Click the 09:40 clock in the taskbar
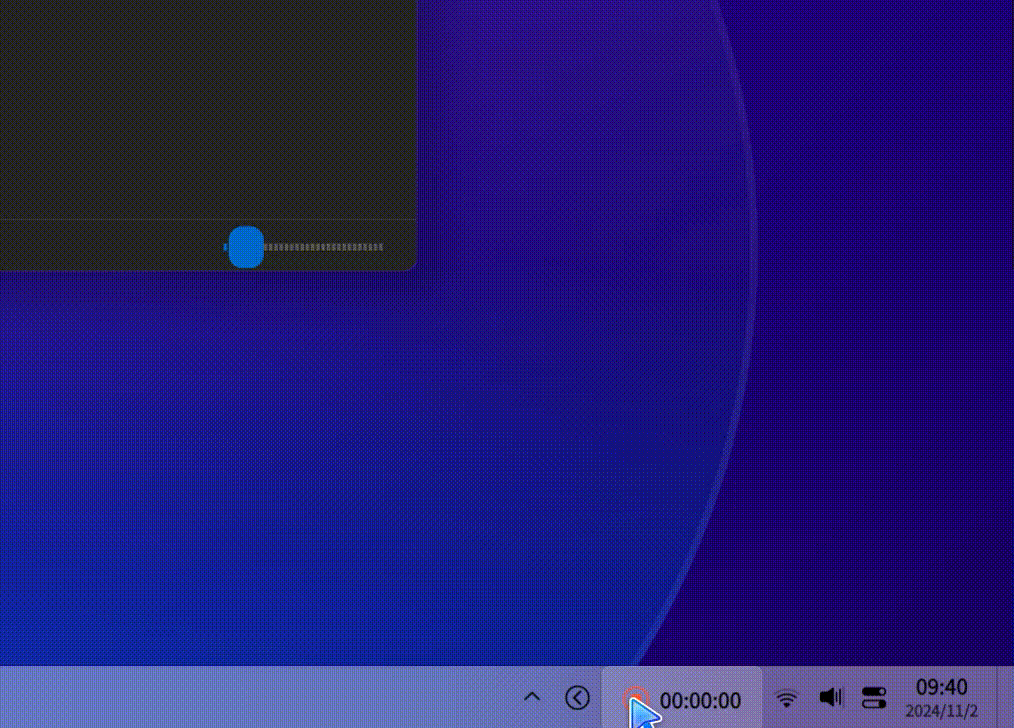 942,687
